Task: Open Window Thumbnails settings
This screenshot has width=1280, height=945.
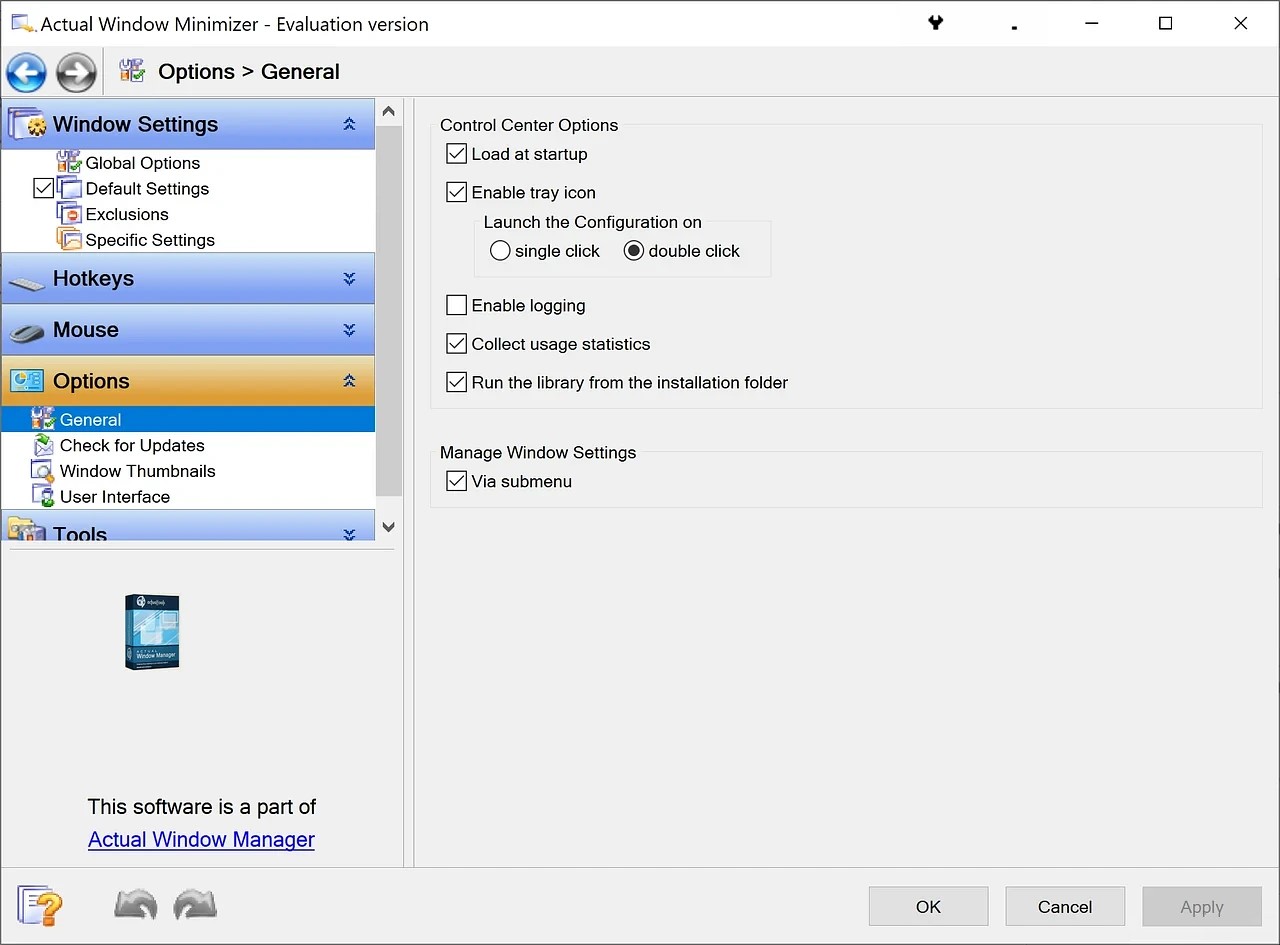Action: pos(136,470)
